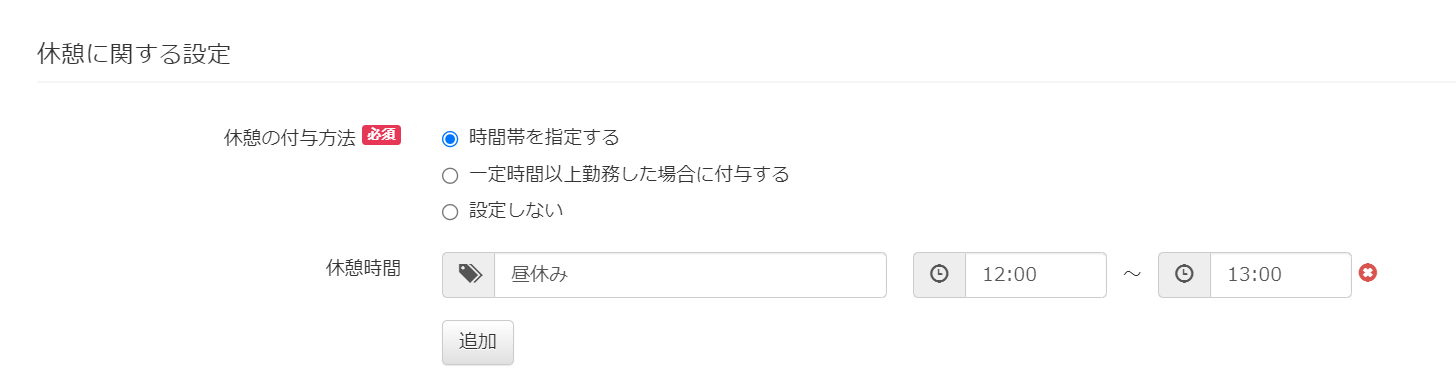The width and height of the screenshot is (1456, 390).
Task: Click the 休憩の付与方法 field label
Action: 290,138
